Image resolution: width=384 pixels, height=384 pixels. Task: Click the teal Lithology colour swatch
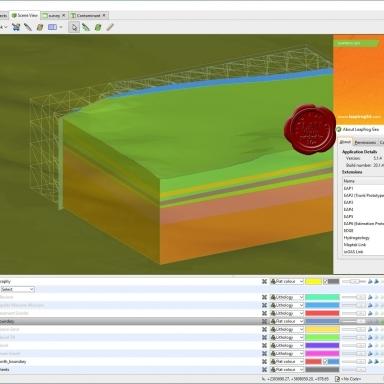(322, 297)
